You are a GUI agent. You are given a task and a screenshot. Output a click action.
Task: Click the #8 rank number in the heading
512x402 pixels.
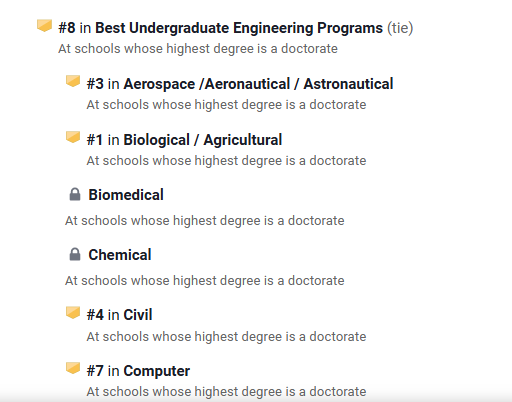[67, 28]
